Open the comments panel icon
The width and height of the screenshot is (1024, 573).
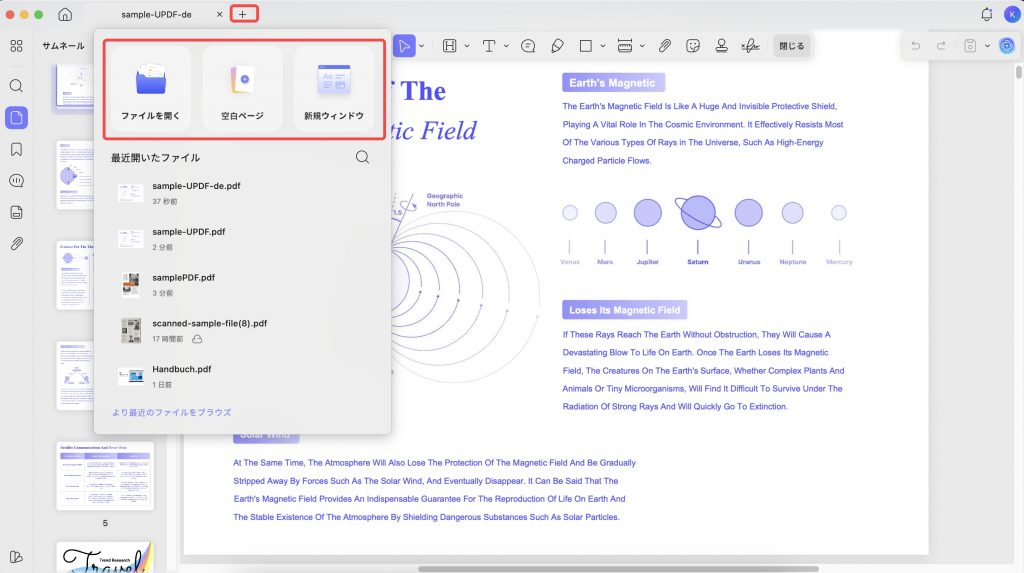16,181
